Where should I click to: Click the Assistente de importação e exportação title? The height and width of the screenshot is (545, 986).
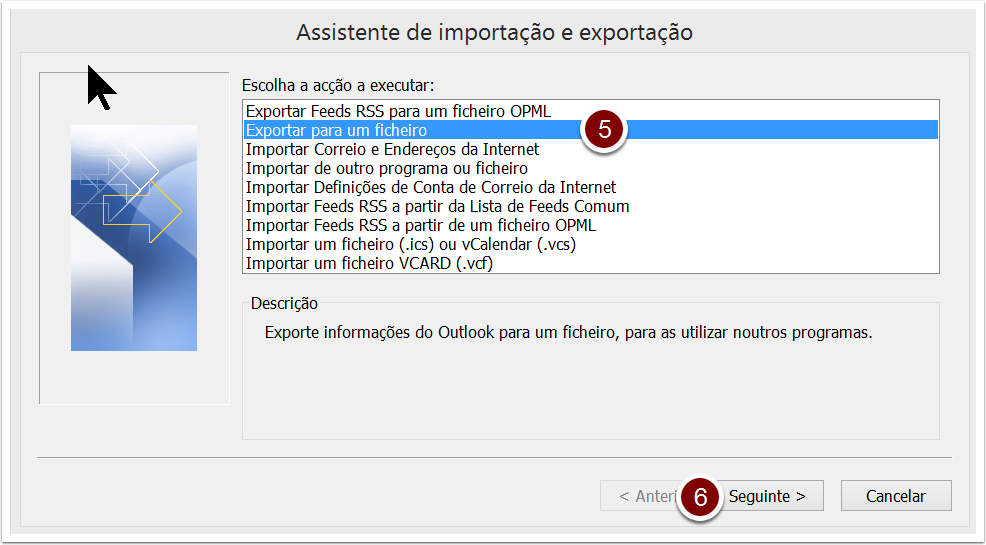pos(494,32)
